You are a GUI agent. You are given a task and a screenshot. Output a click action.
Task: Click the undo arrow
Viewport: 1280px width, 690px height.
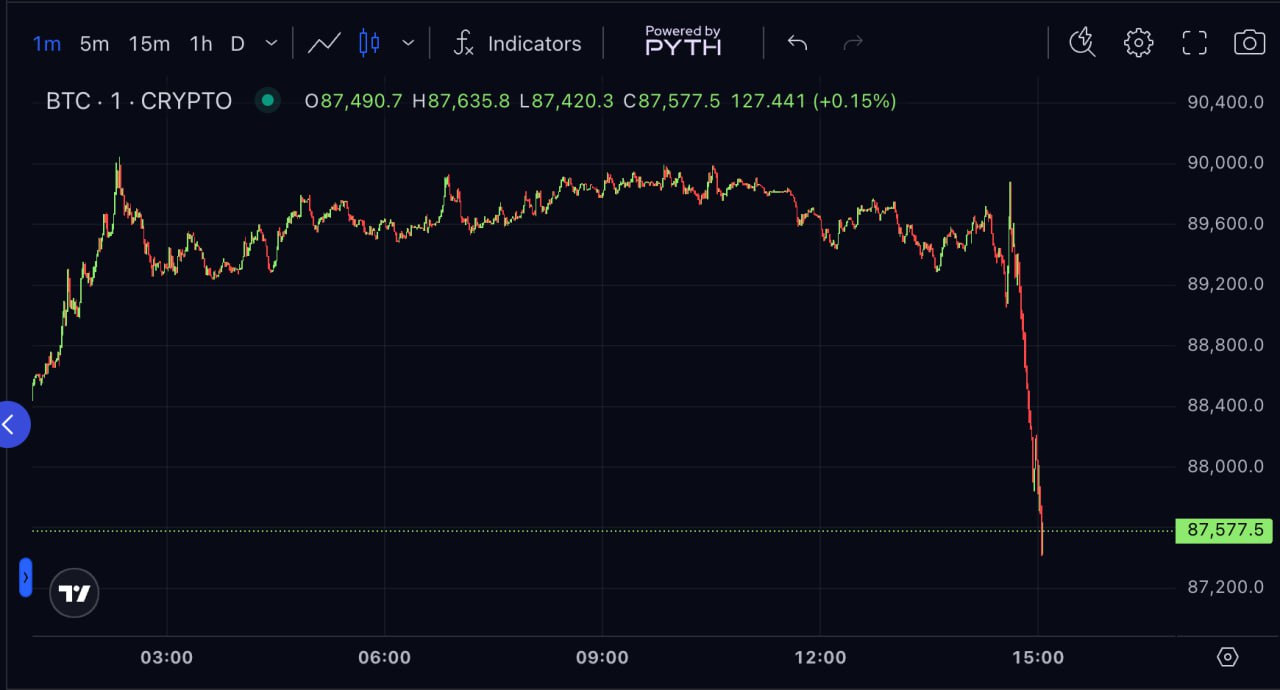797,43
